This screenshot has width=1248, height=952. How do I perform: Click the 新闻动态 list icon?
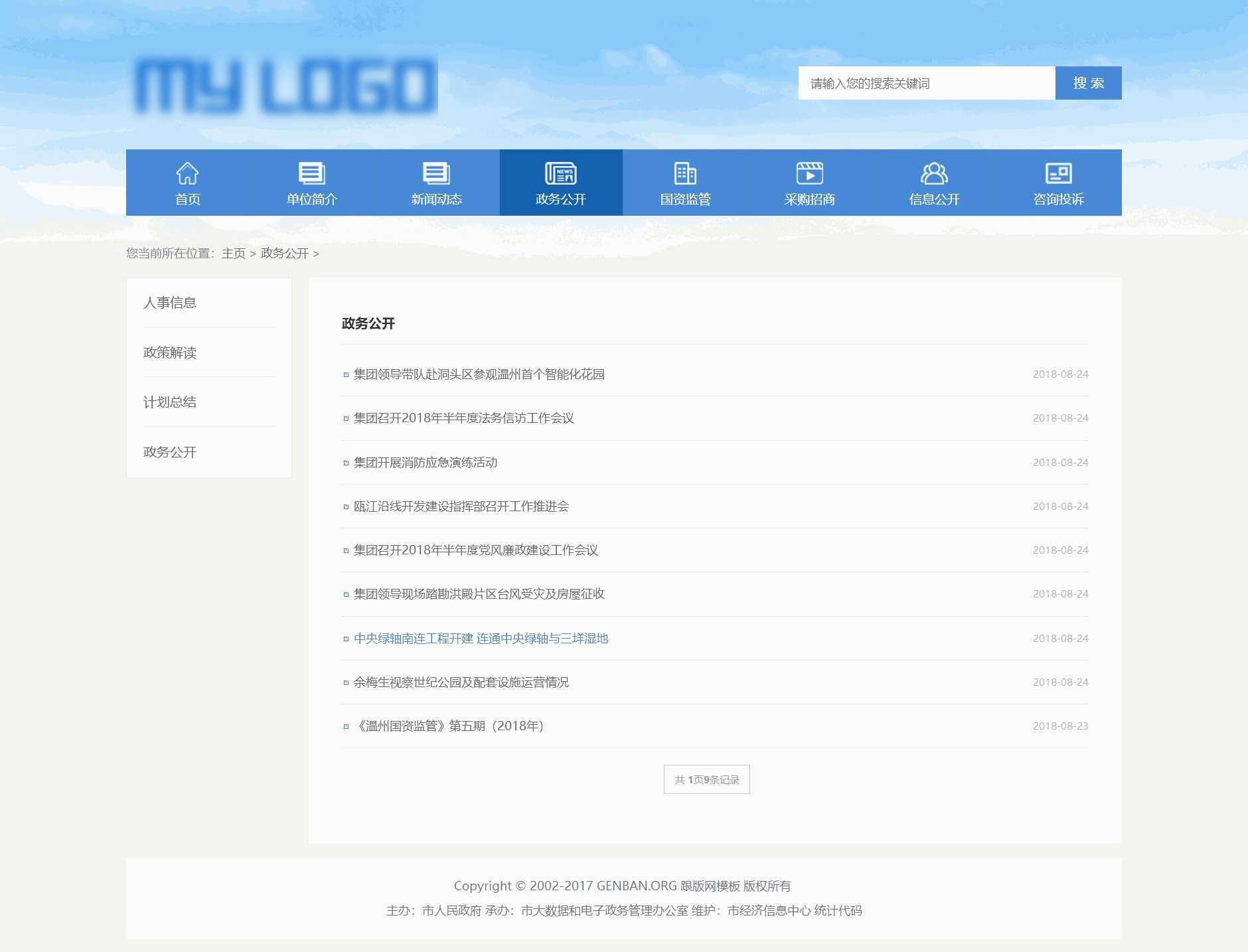(x=436, y=173)
